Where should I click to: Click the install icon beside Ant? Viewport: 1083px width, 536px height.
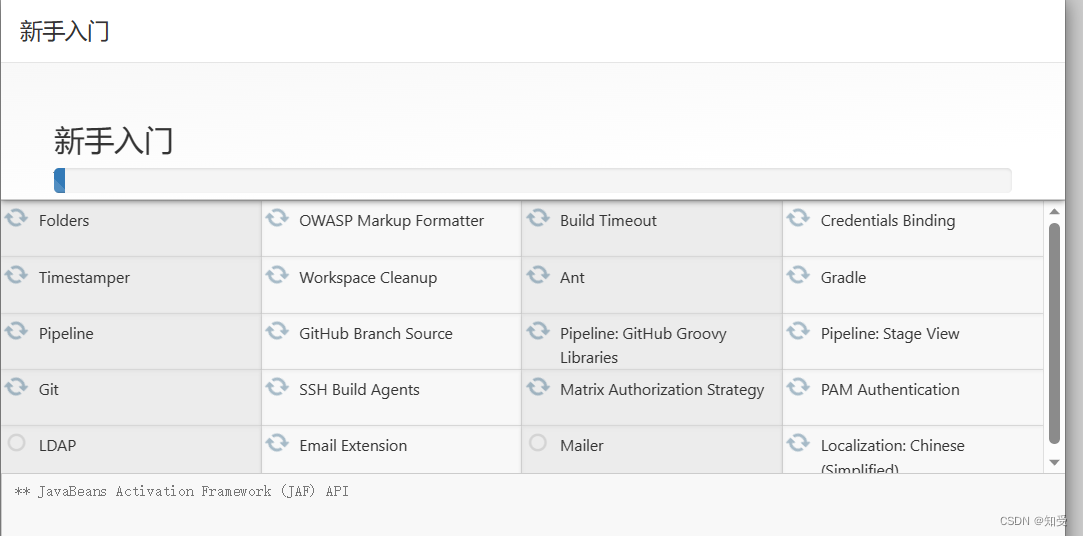538,276
